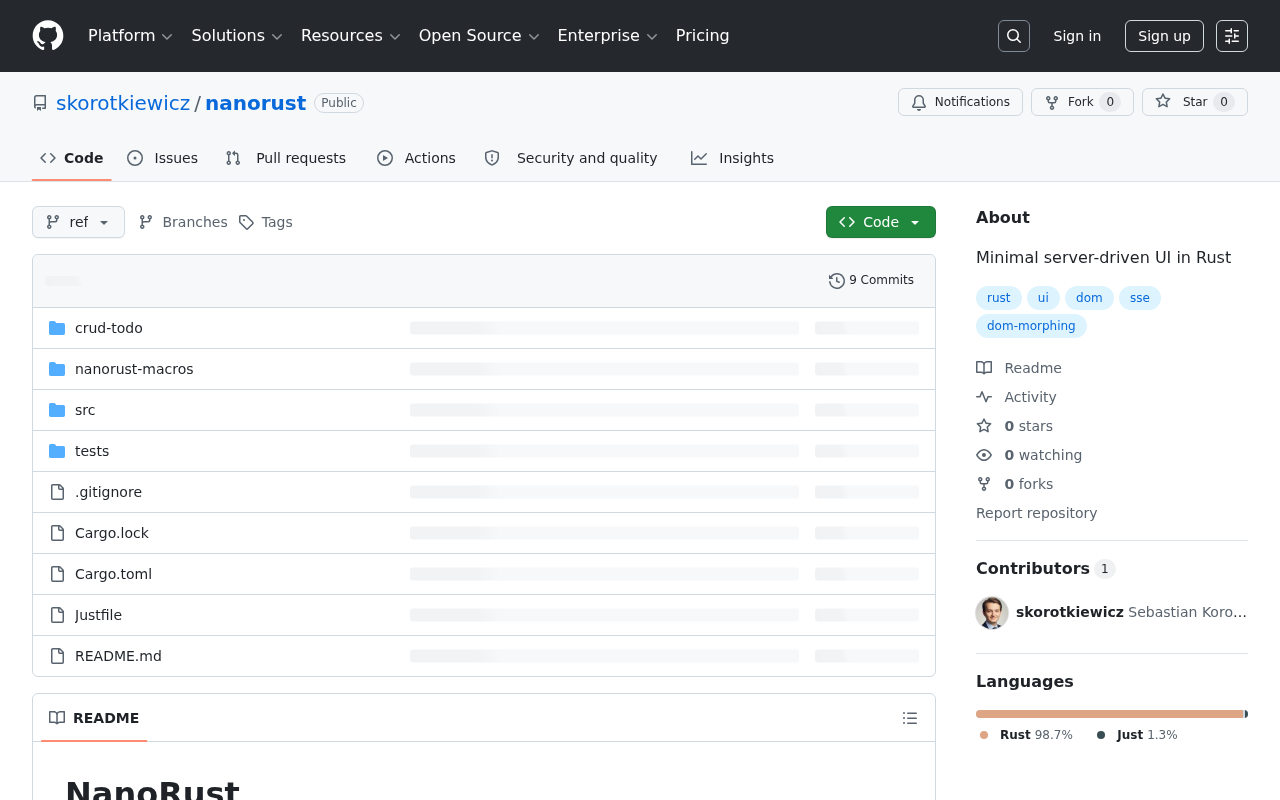Click the Cargo.lock file icon

57,533
